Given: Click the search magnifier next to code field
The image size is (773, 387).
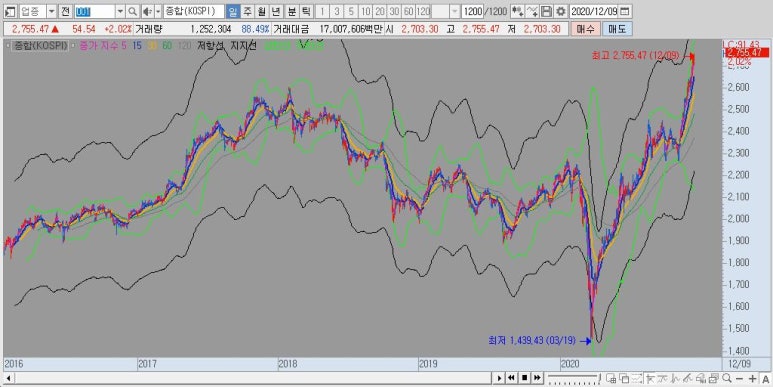Looking at the screenshot, I should pos(132,11).
